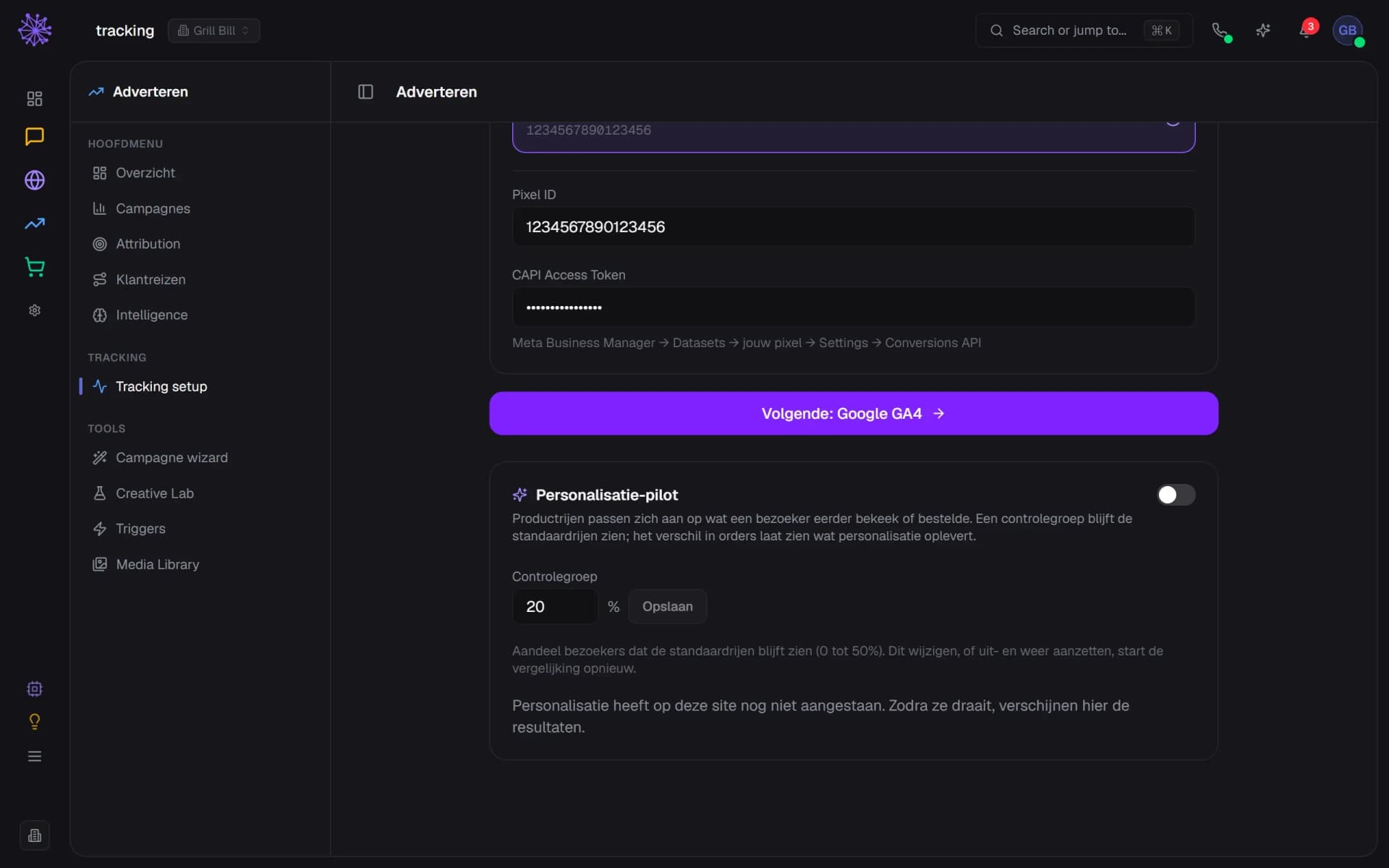Click Volgende: Google GA4 button
Viewport: 1389px width, 868px height.
(x=854, y=413)
